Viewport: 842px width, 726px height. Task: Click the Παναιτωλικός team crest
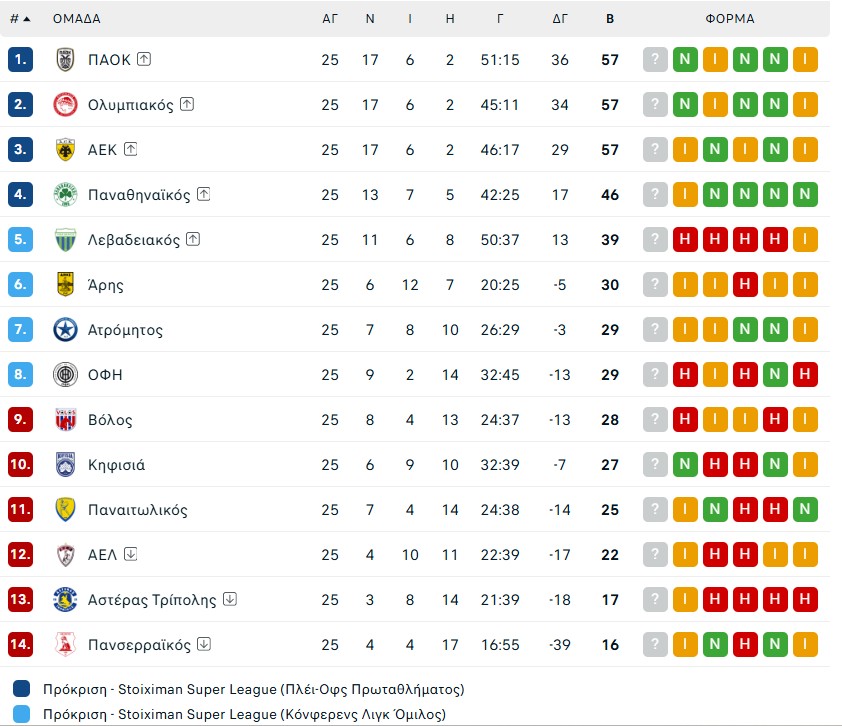point(65,510)
